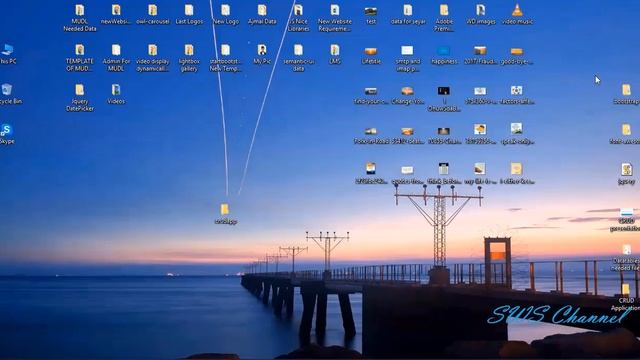Click the Ajmal Data folder
640x360 pixels.
pos(262,15)
